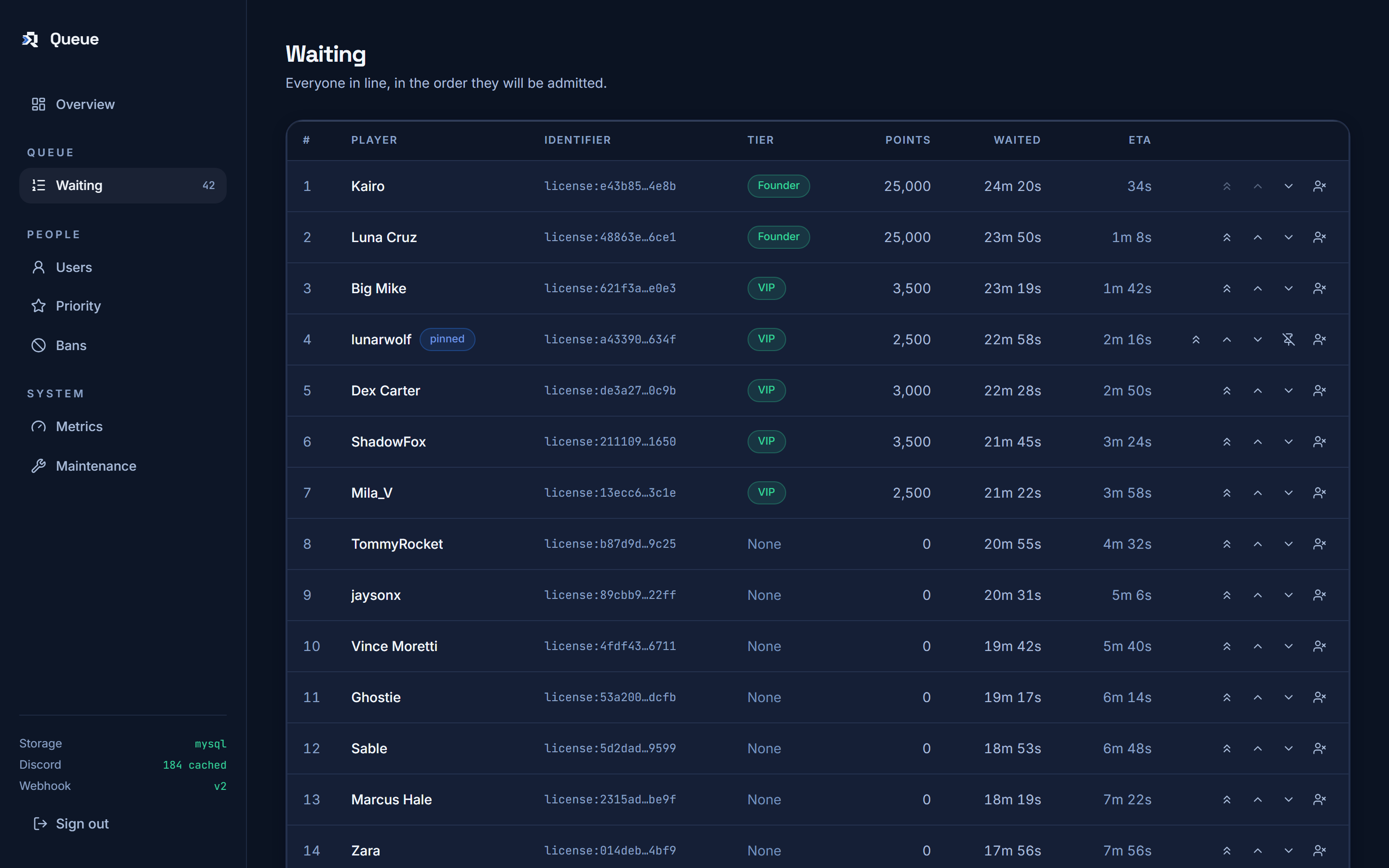Move Kairo down one position
Screen dimensions: 1389x868
pos(1289,186)
